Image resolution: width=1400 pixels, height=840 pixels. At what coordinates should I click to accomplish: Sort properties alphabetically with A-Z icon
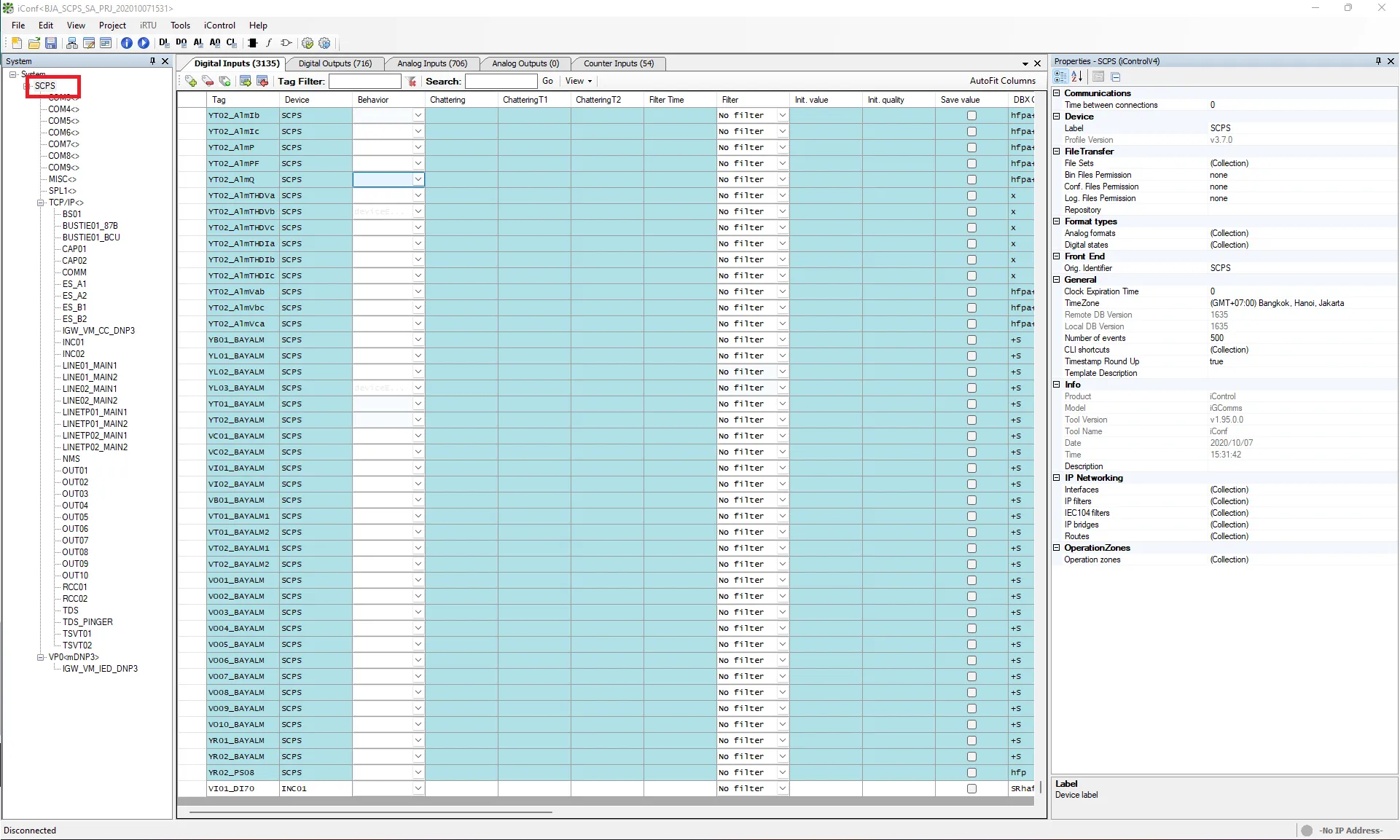tap(1076, 76)
